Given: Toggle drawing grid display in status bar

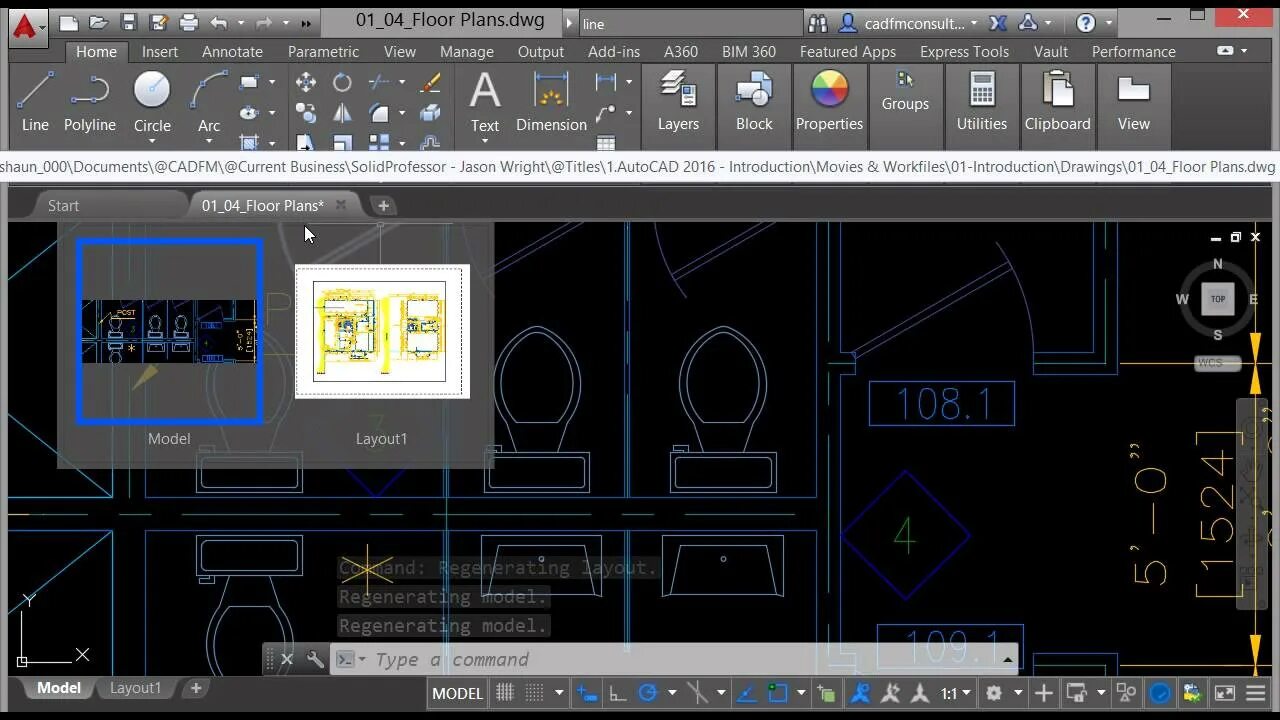Looking at the screenshot, I should pos(505,692).
